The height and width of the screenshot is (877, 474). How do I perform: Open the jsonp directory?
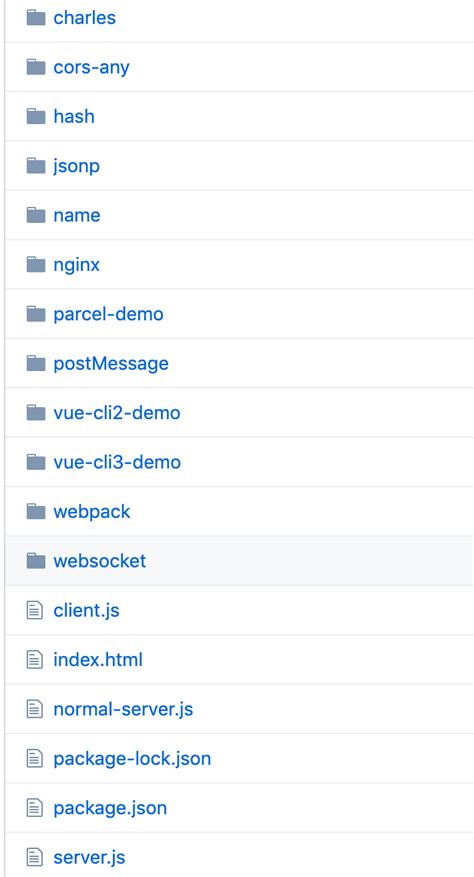(x=77, y=166)
